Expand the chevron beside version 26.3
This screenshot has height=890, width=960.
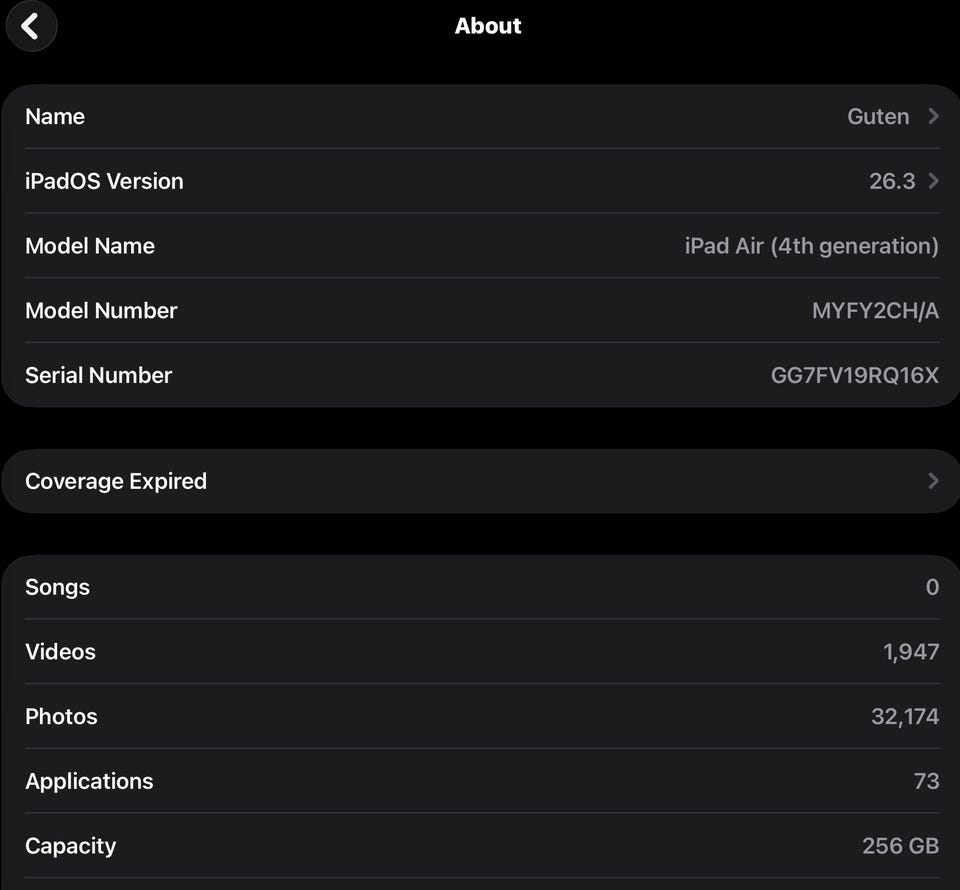[x=933, y=181]
